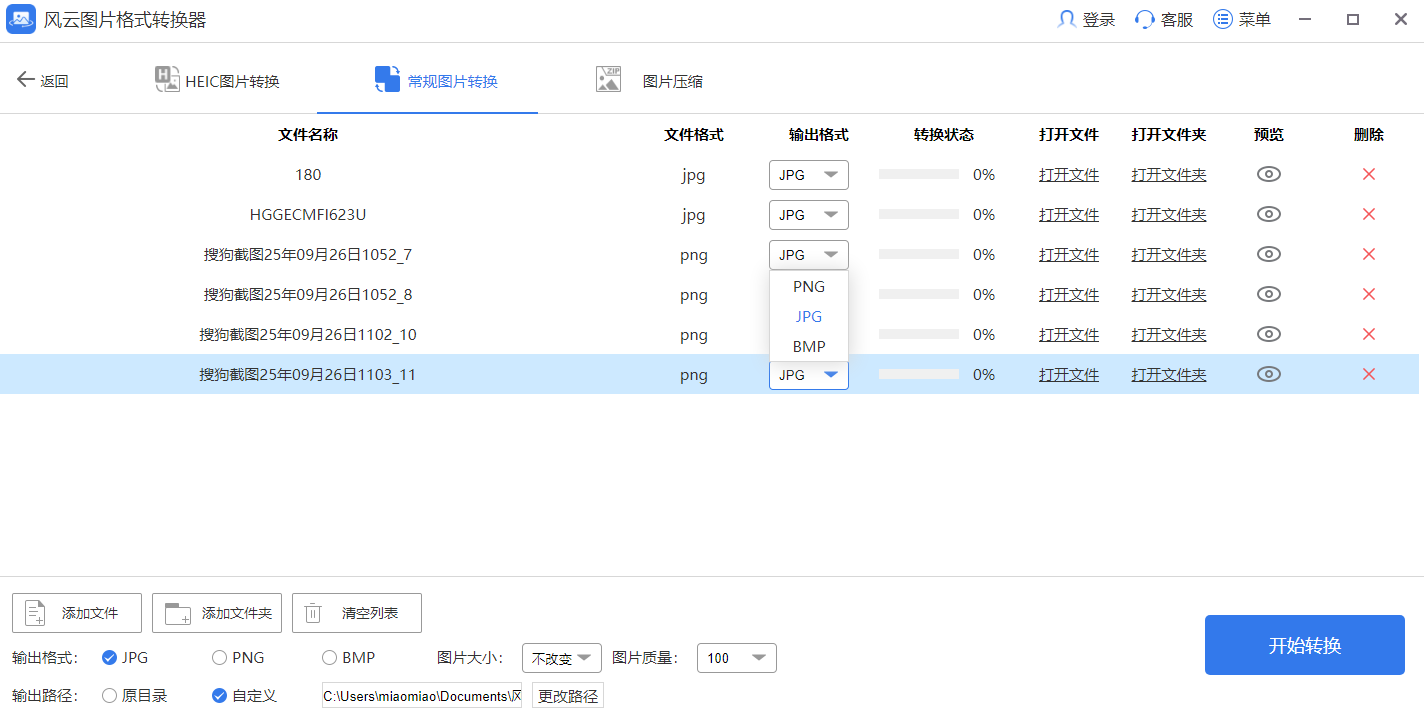Click the output path input field
The width and height of the screenshot is (1424, 712).
click(421, 695)
